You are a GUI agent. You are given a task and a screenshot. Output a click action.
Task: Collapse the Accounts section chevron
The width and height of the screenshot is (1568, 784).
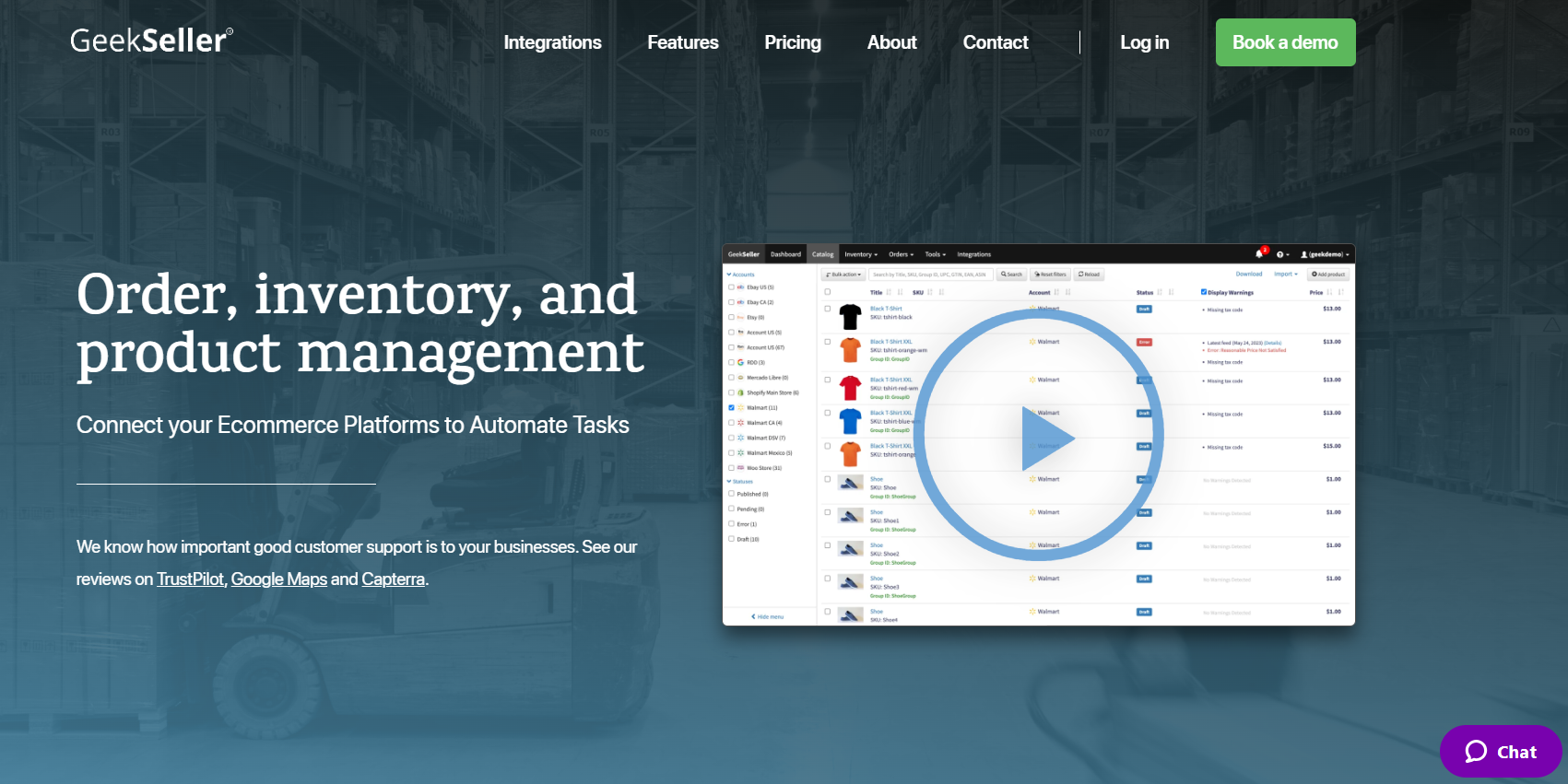(728, 275)
